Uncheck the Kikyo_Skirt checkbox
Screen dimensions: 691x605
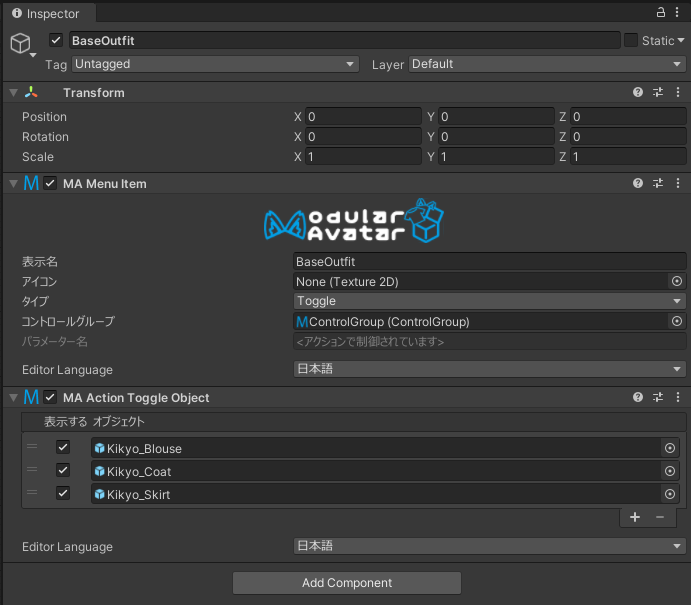(x=63, y=493)
